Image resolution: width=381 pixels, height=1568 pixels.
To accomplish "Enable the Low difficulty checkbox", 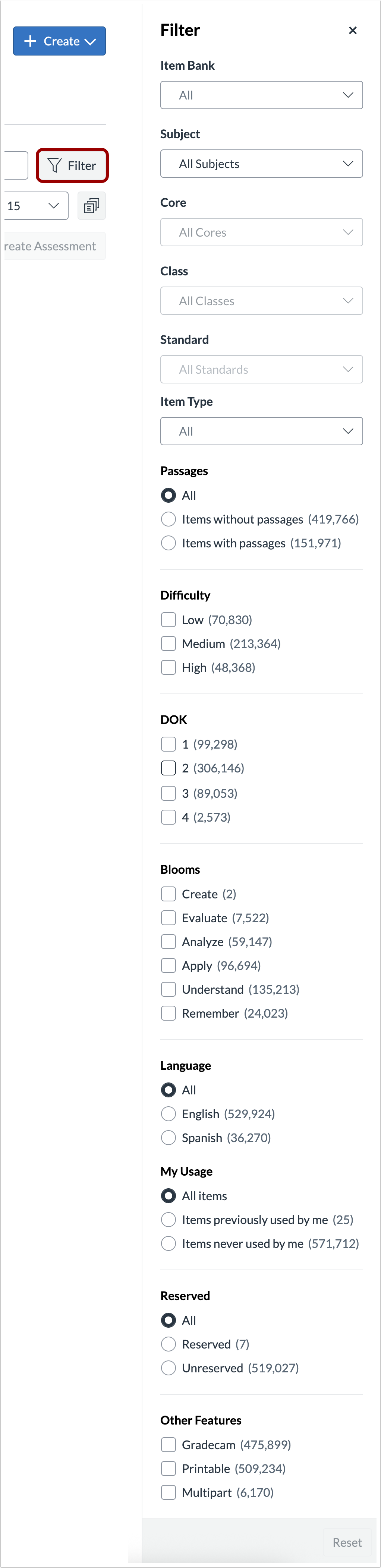I will tap(168, 619).
